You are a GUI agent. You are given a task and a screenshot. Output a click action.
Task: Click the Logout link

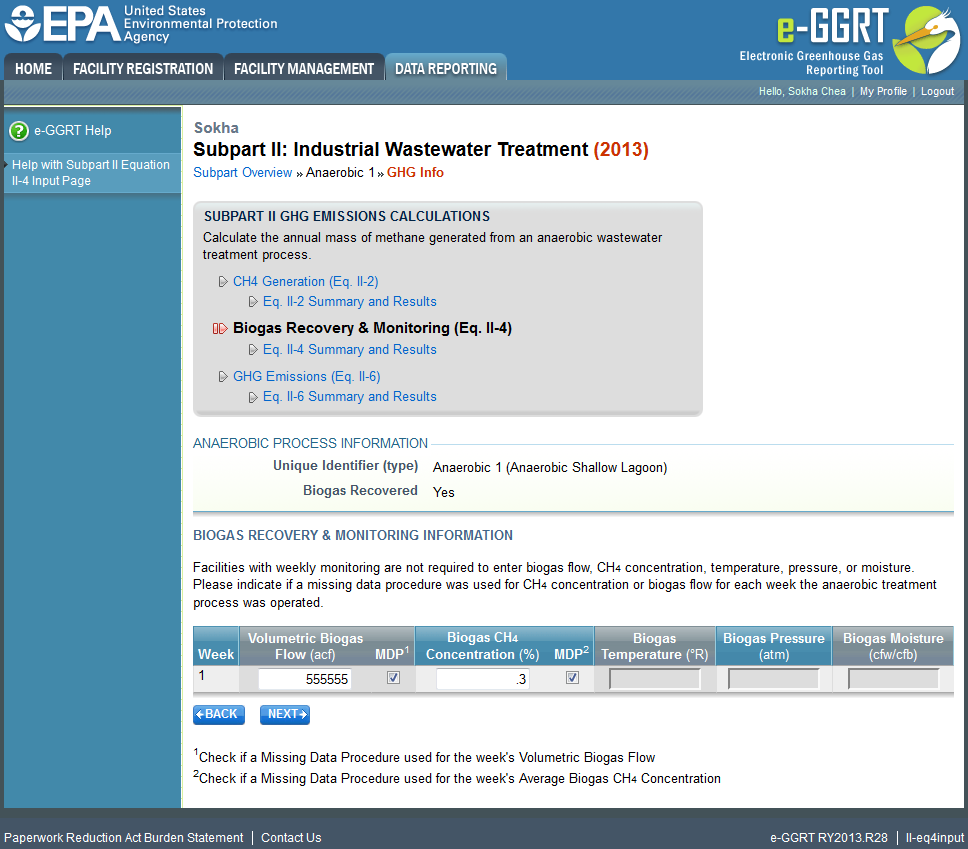pyautogui.click(x=937, y=91)
